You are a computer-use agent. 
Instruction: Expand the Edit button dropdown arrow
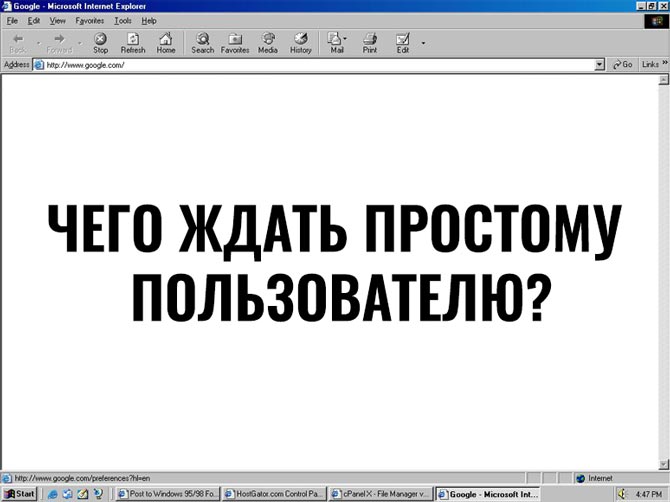coord(423,42)
